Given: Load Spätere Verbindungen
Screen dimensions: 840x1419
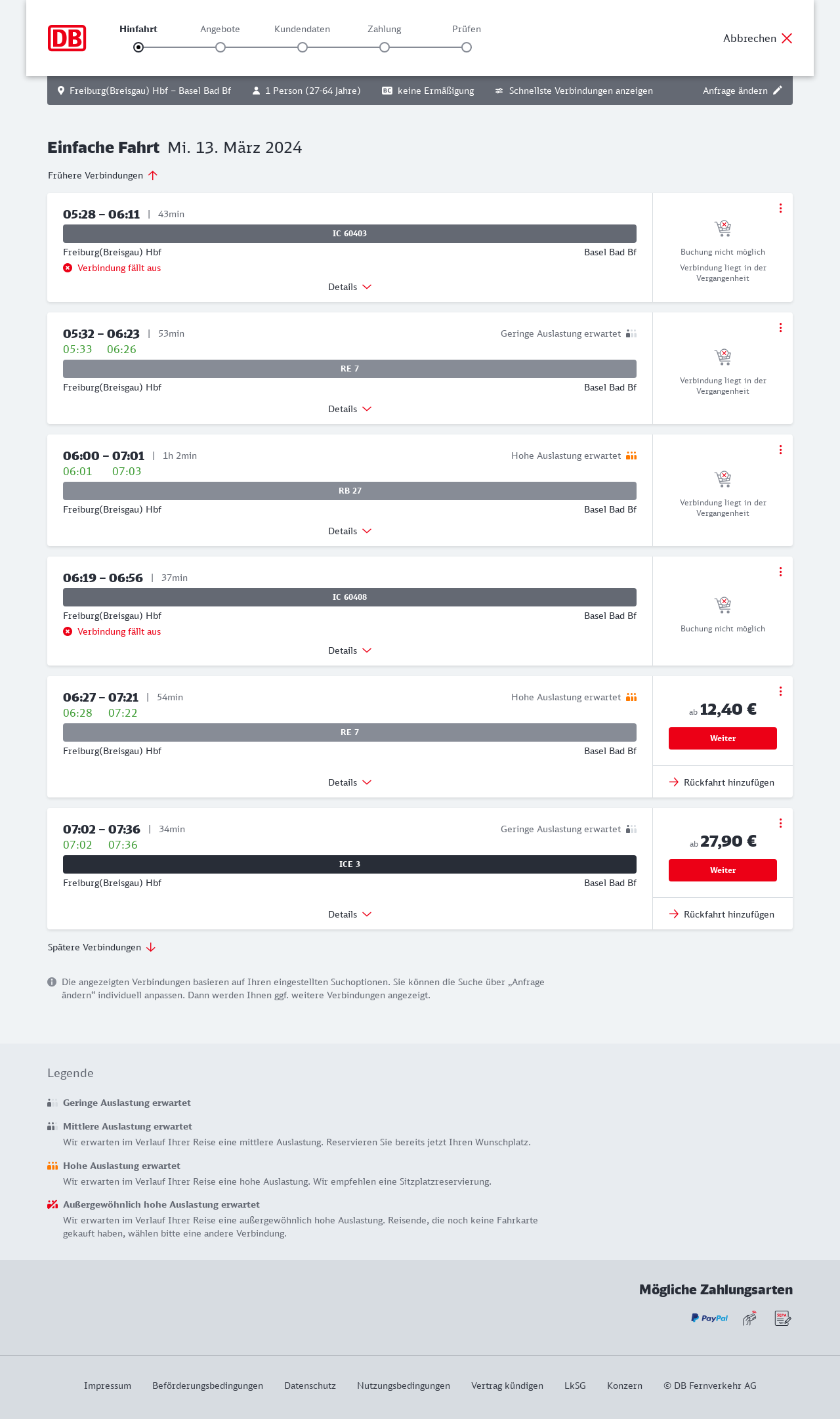Looking at the screenshot, I should [x=102, y=947].
